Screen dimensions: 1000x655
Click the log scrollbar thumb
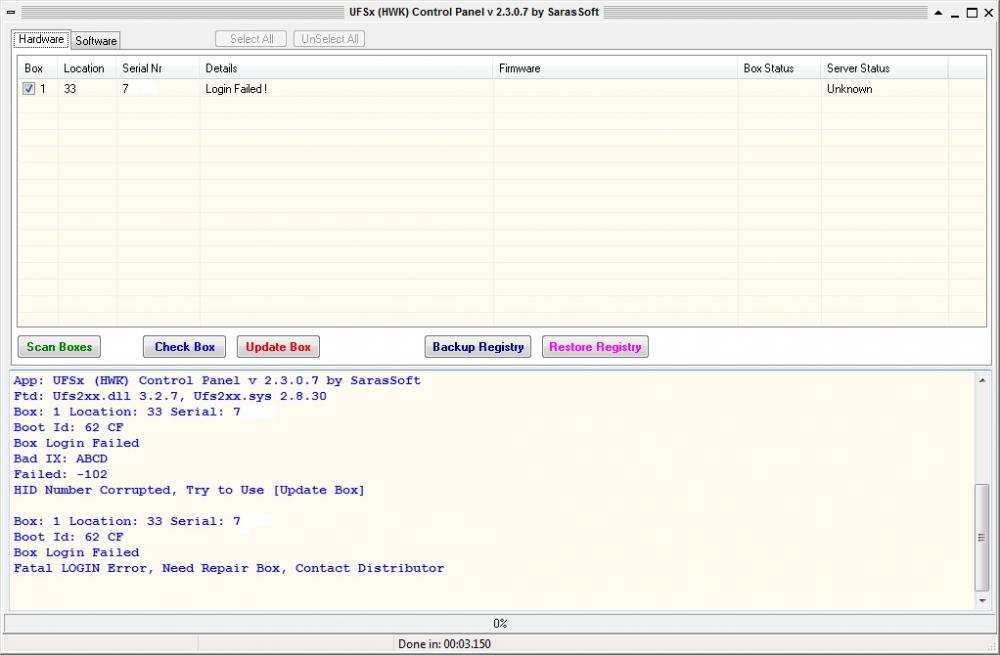982,538
